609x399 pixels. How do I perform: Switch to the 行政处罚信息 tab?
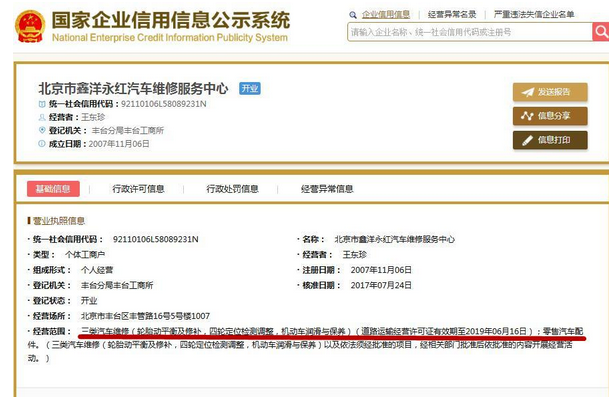tap(232, 189)
